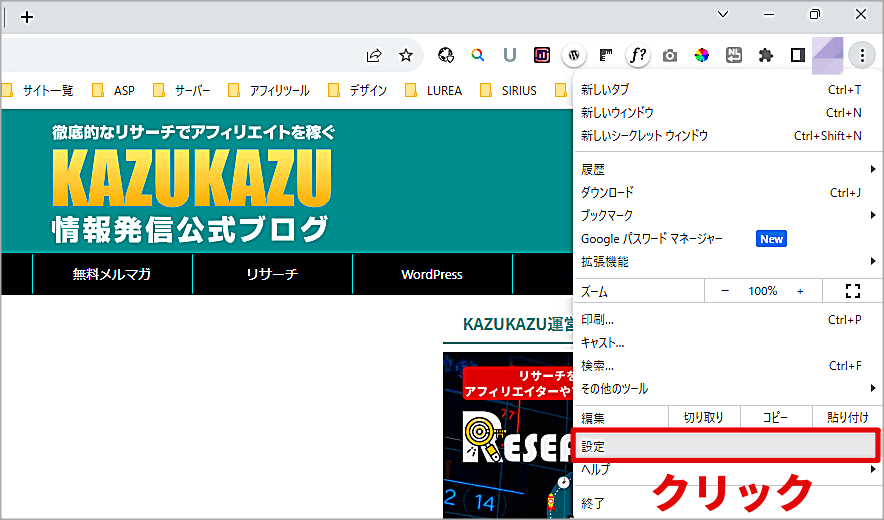884x520 pixels.
Task: Click the fullscreen icon in zoom row
Action: pos(853,291)
